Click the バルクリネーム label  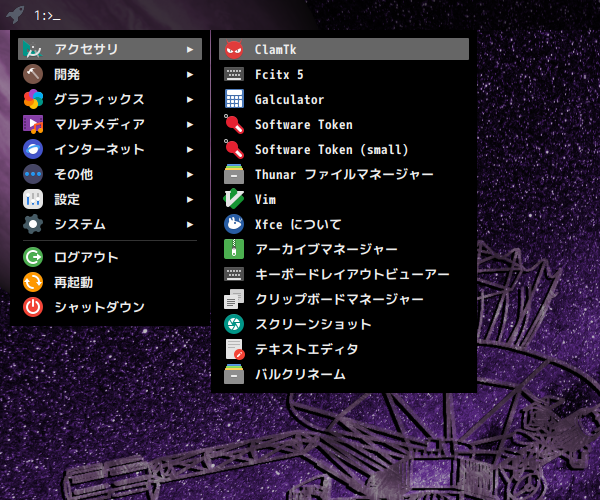(x=300, y=374)
